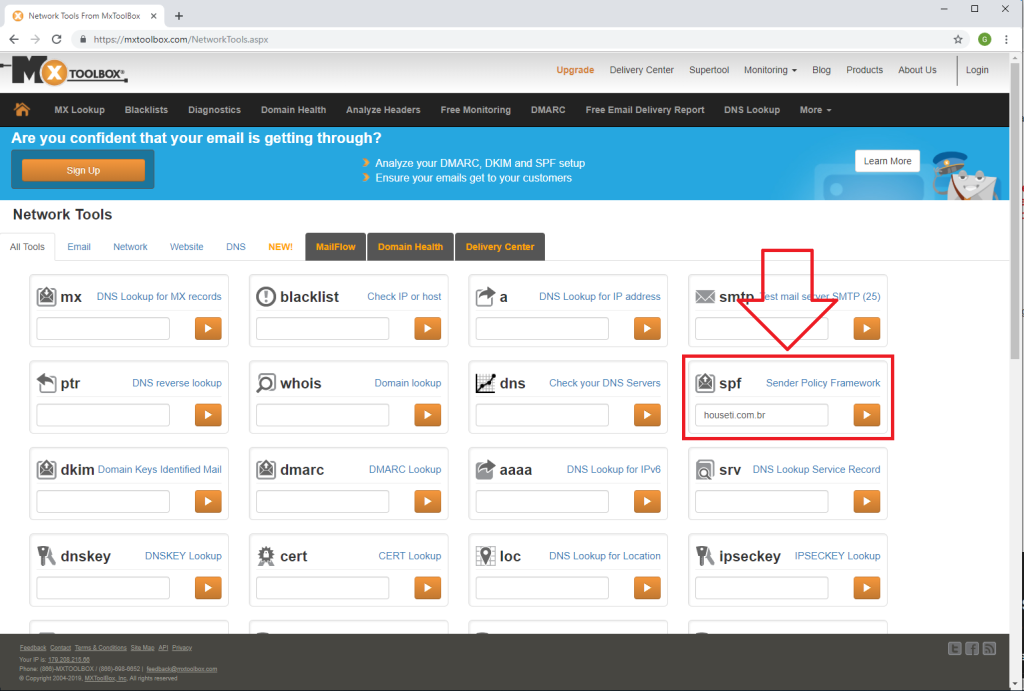Run the dkim lookup play button
1024x691 pixels.
(208, 502)
